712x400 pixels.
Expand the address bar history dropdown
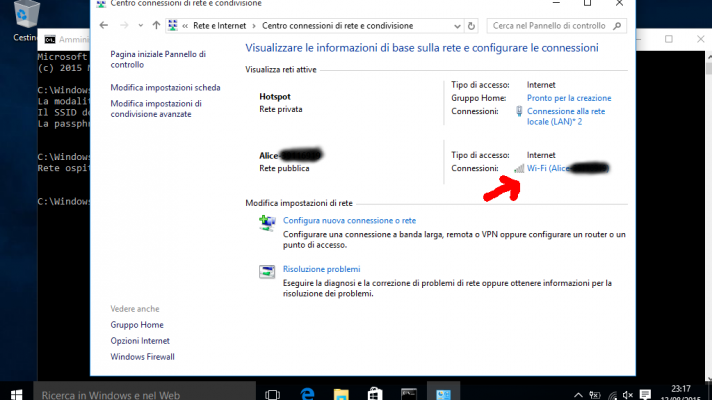[457, 26]
